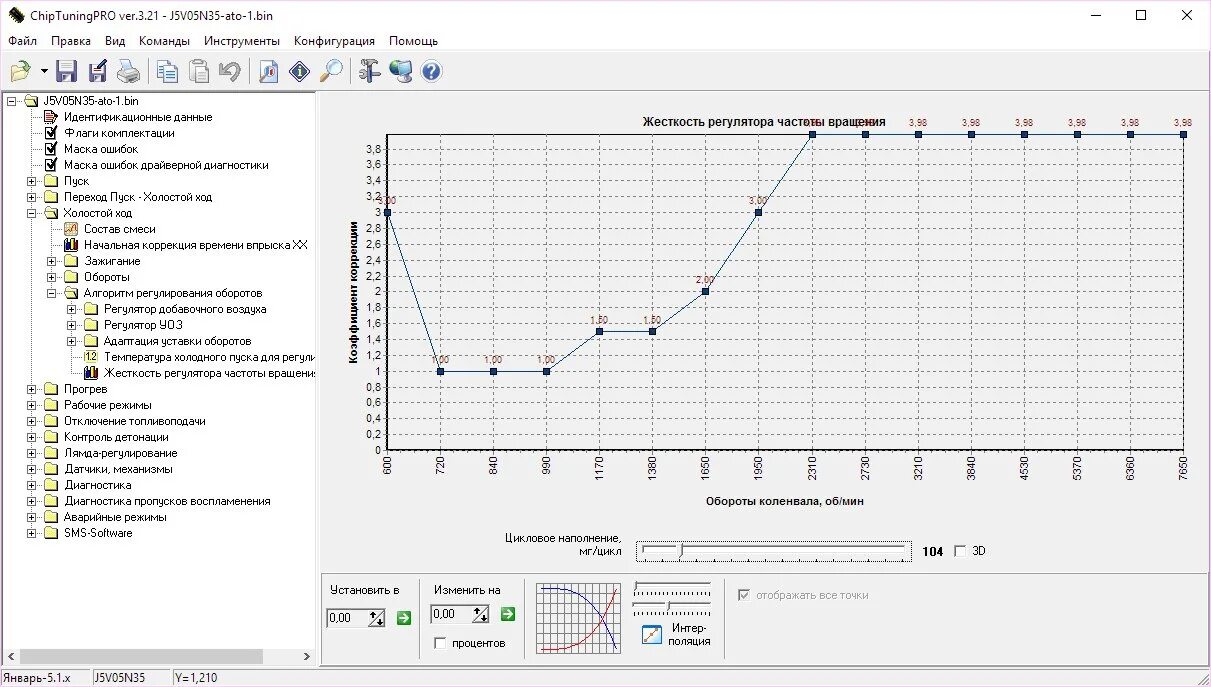Click the 'Изменить на' value field
This screenshot has width=1211, height=687.
tap(452, 614)
